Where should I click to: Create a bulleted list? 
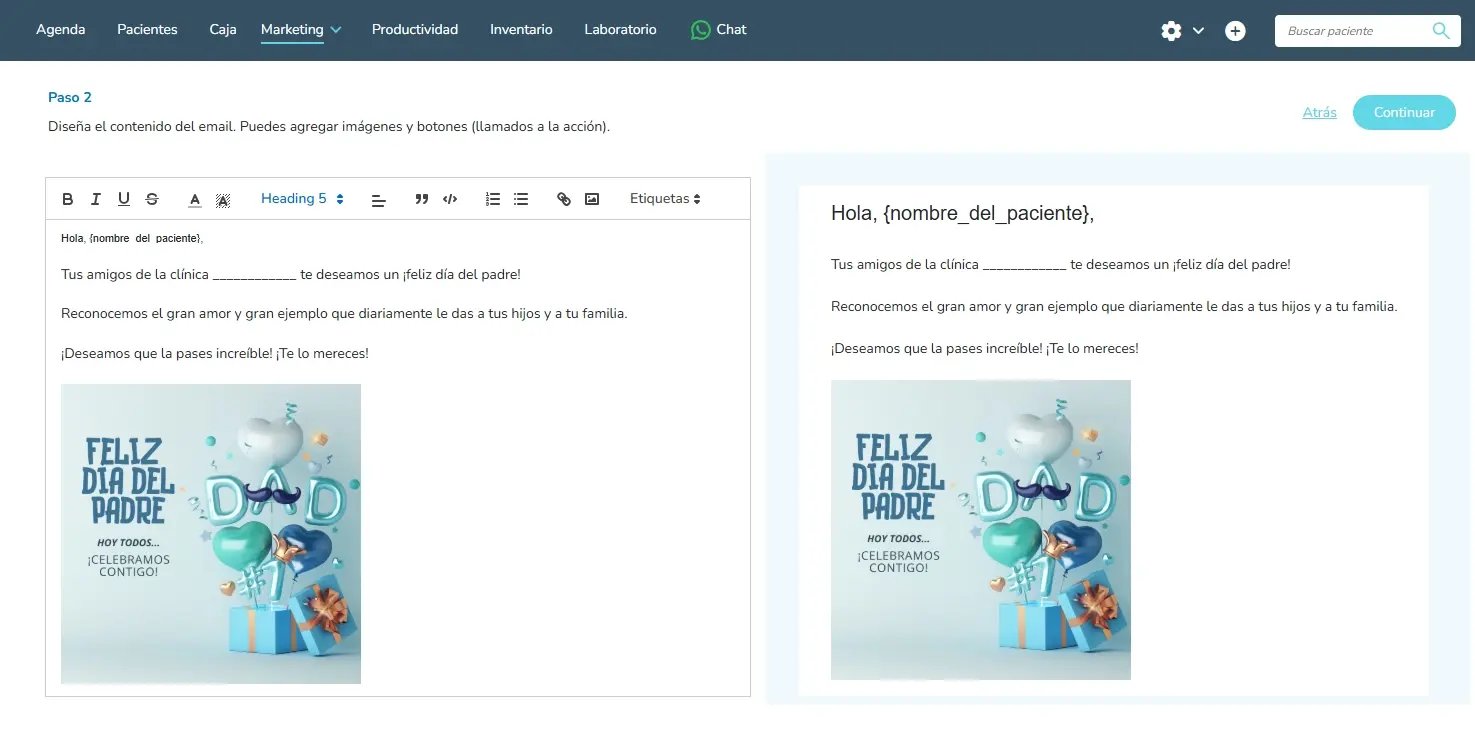(x=521, y=199)
